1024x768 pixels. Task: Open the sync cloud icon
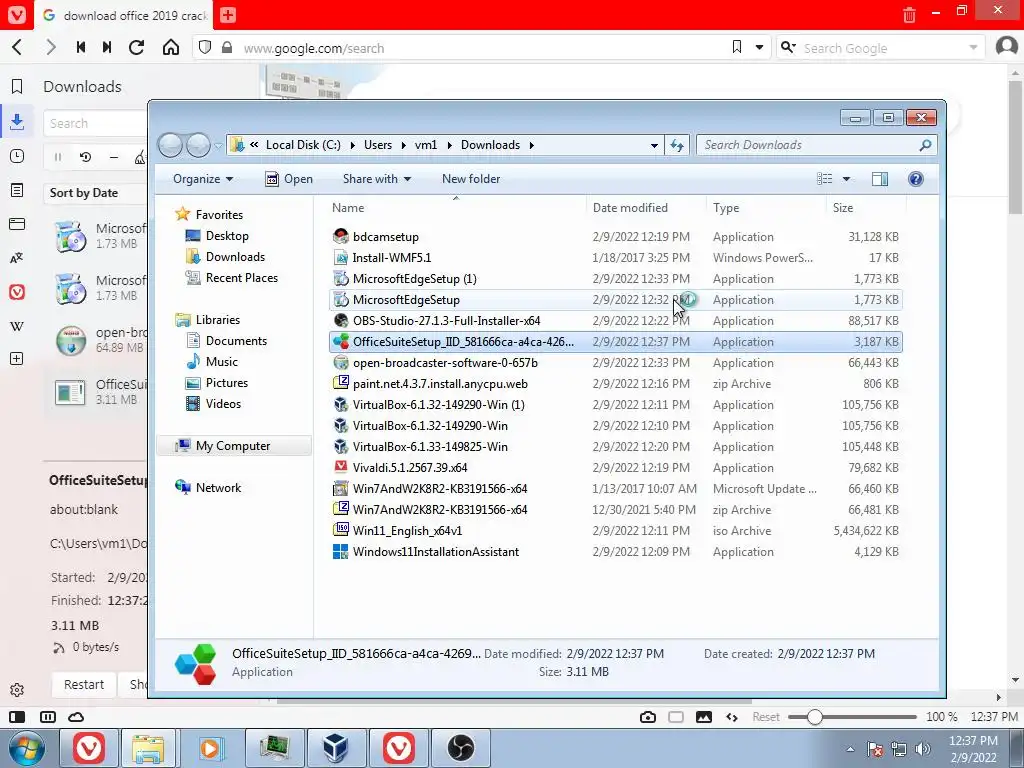point(76,717)
